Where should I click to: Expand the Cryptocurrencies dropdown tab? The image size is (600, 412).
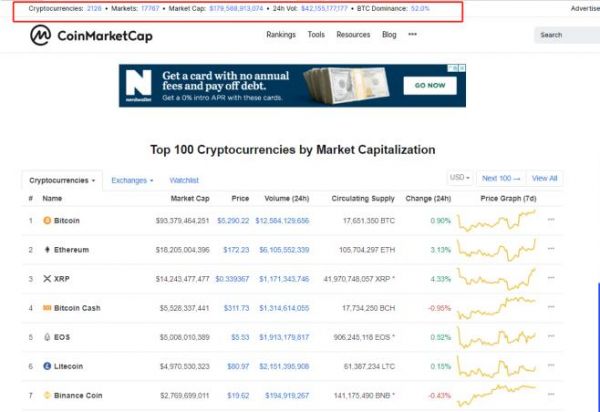click(x=62, y=181)
